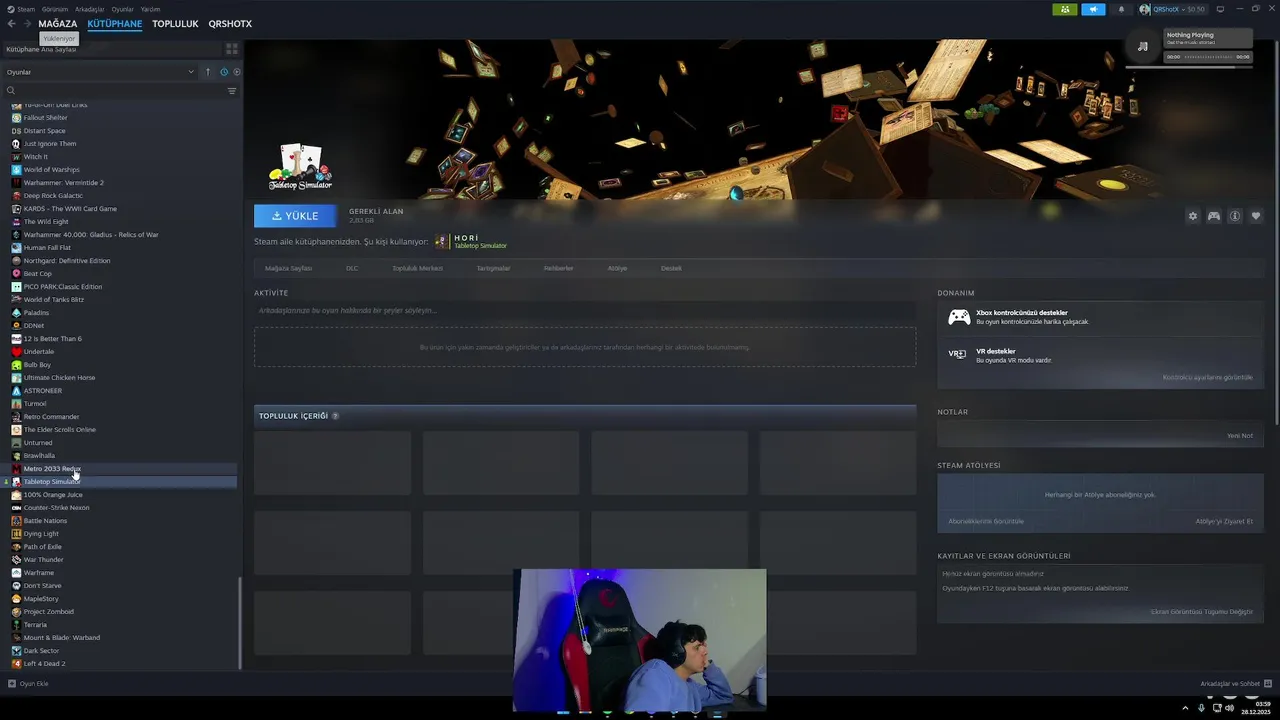This screenshot has height=720, width=1280.
Task: Go to KÜTÜPHANE tab
Action: point(114,23)
